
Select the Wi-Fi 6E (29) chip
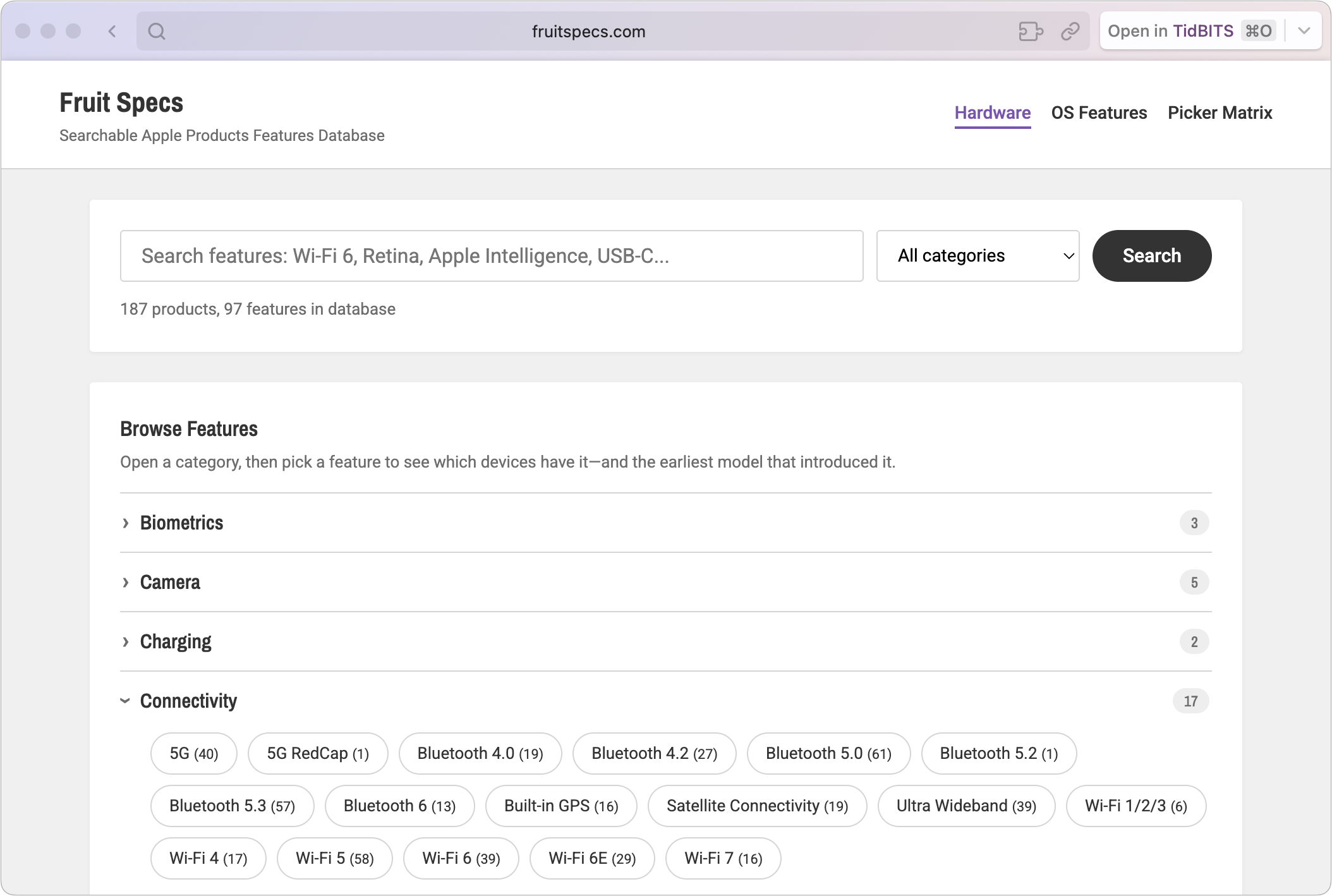(592, 859)
